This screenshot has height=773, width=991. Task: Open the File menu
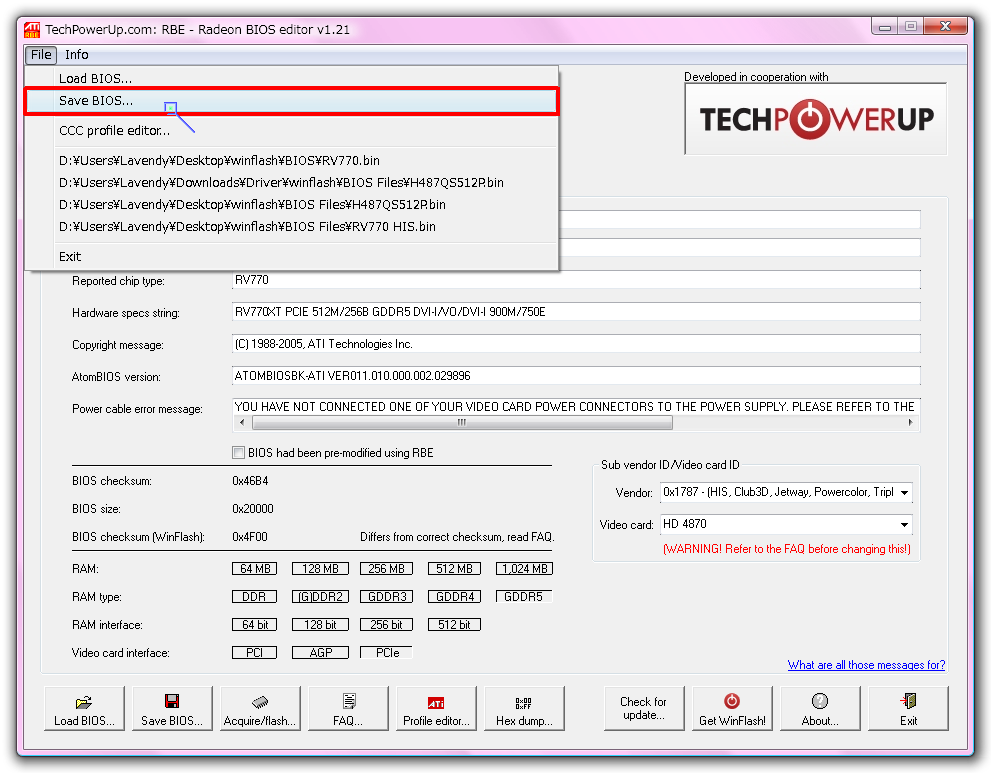[41, 54]
